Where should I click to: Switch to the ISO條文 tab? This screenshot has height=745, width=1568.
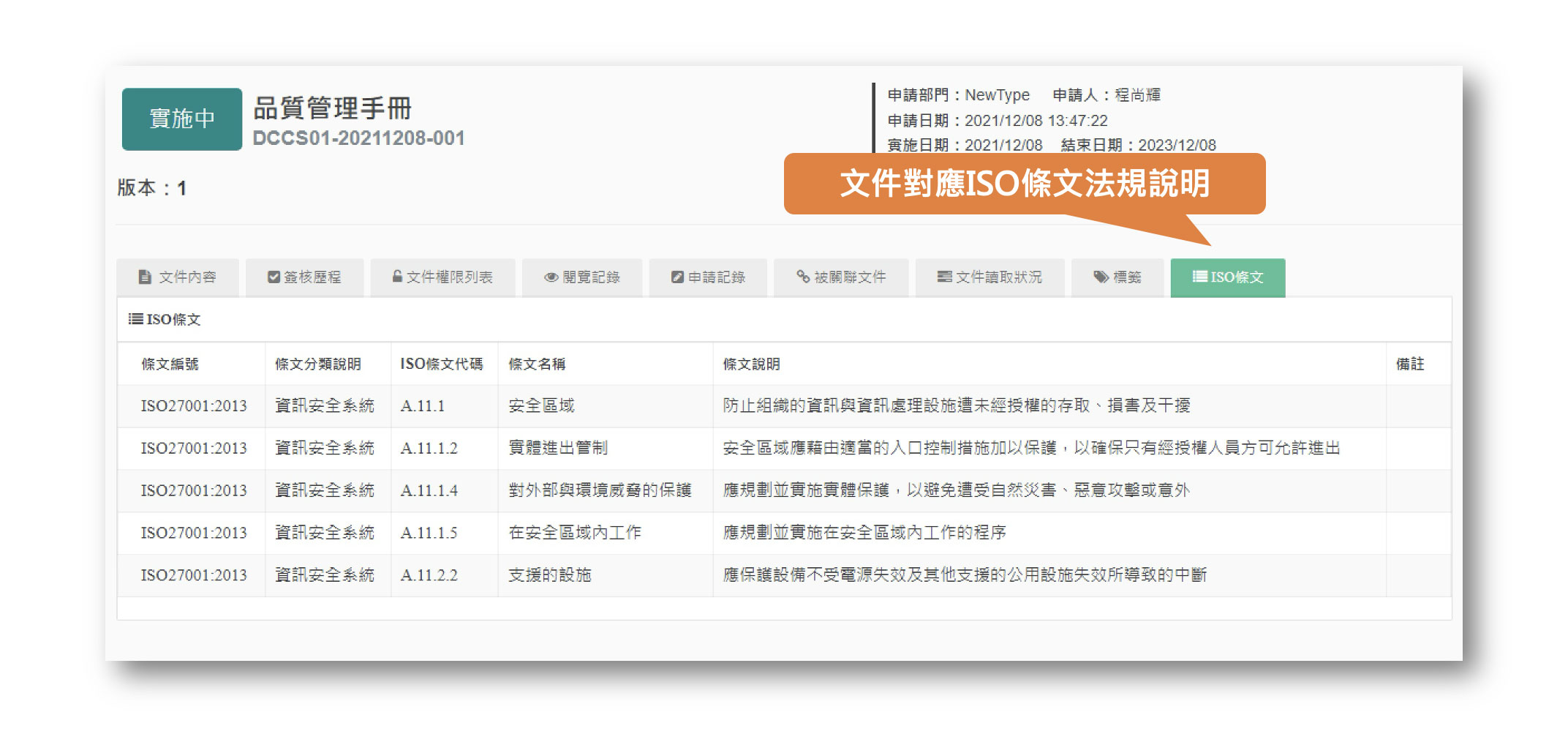tap(1227, 277)
